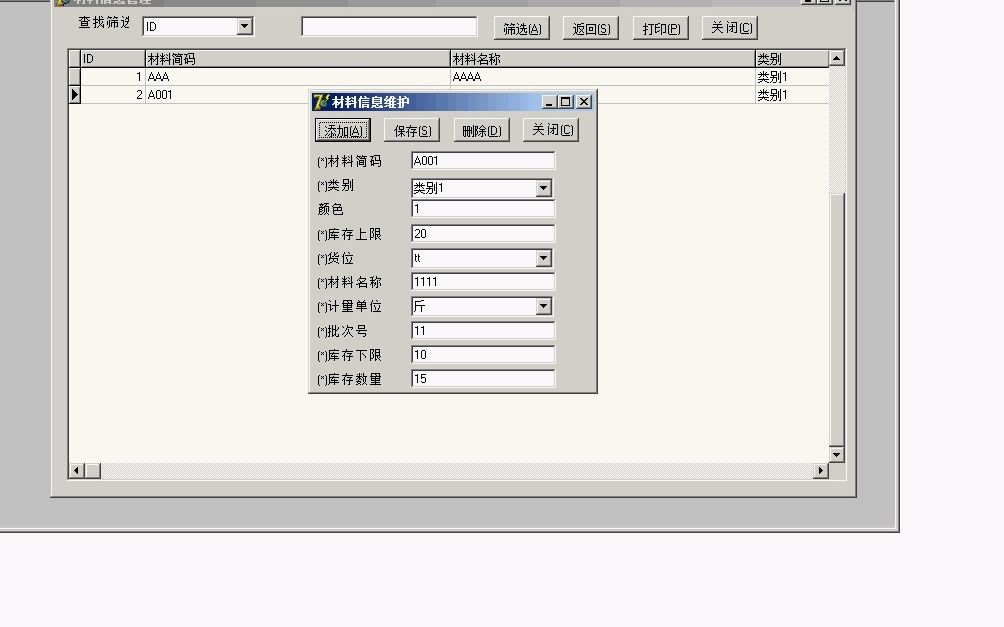Click the 库存数量 field showing 15
The height and width of the screenshot is (627, 1004).
tap(482, 379)
